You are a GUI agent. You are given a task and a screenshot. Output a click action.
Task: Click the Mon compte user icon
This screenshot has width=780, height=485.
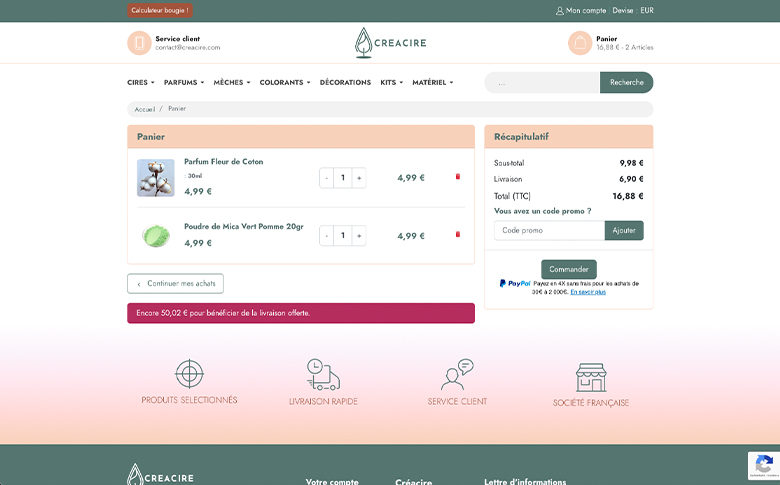click(560, 10)
